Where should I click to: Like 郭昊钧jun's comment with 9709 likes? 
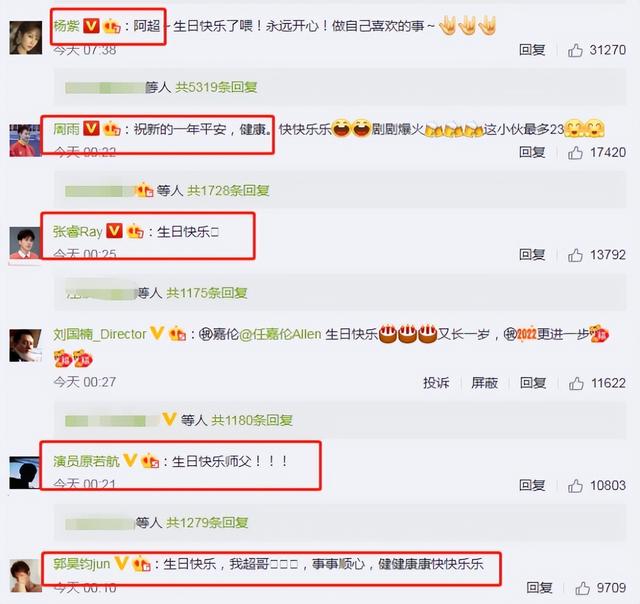pos(582,588)
